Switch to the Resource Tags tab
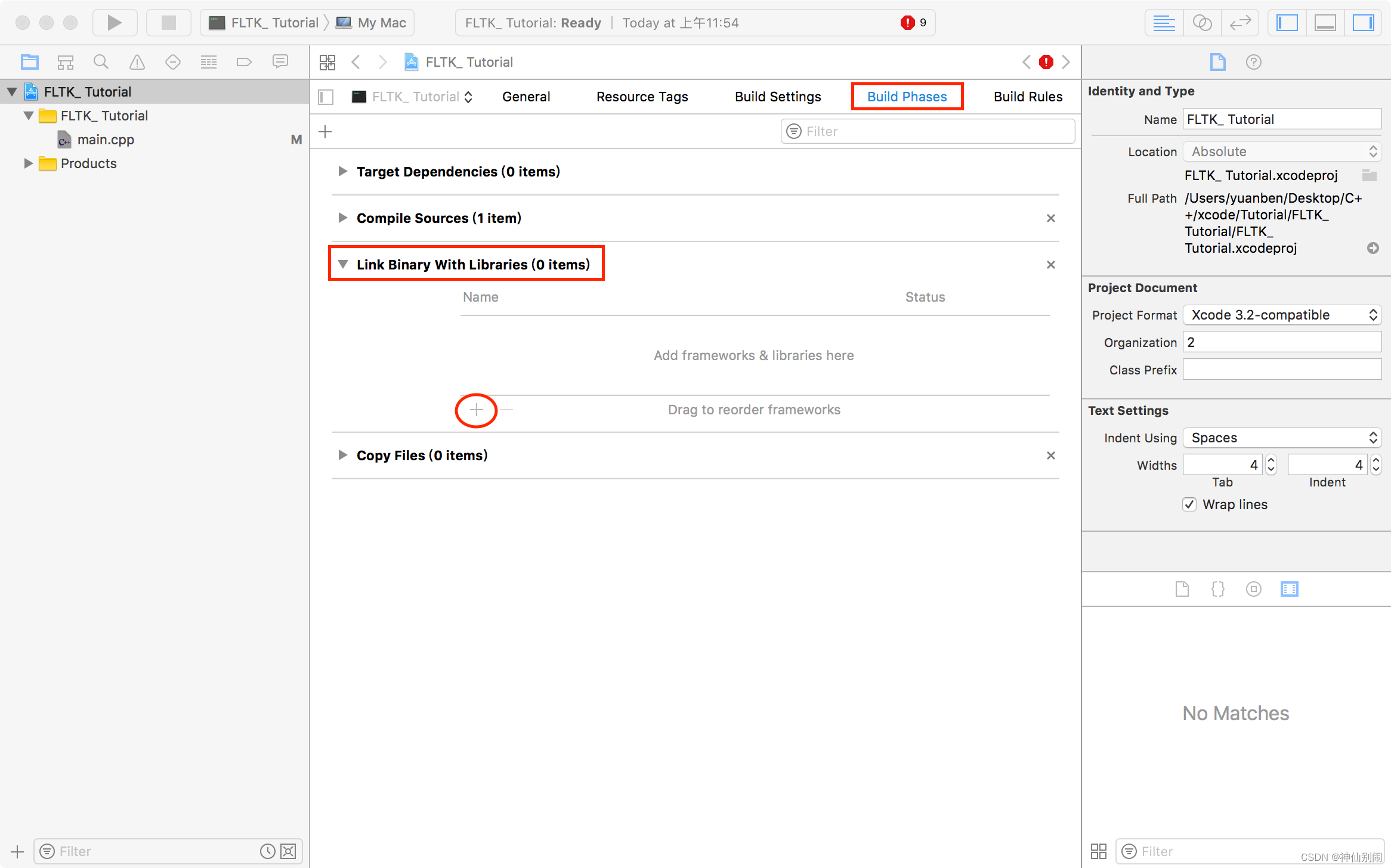Screen dimensions: 1391x868 642,97
